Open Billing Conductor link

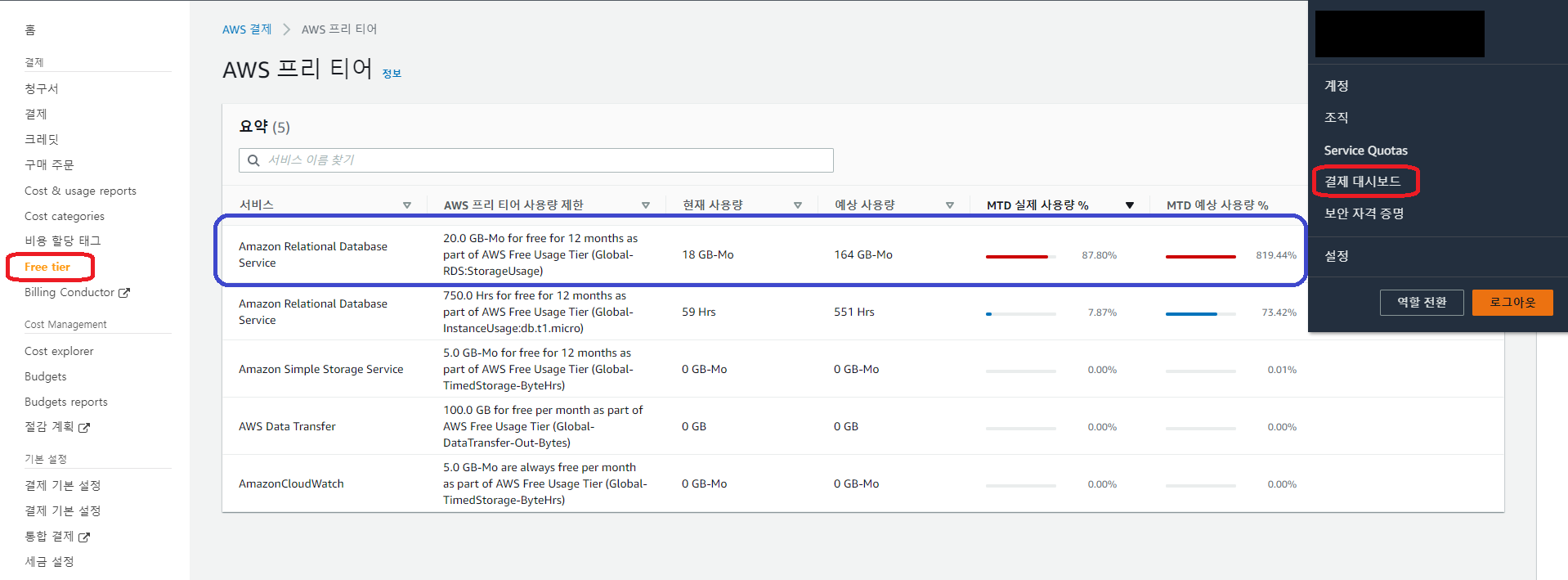coord(69,292)
